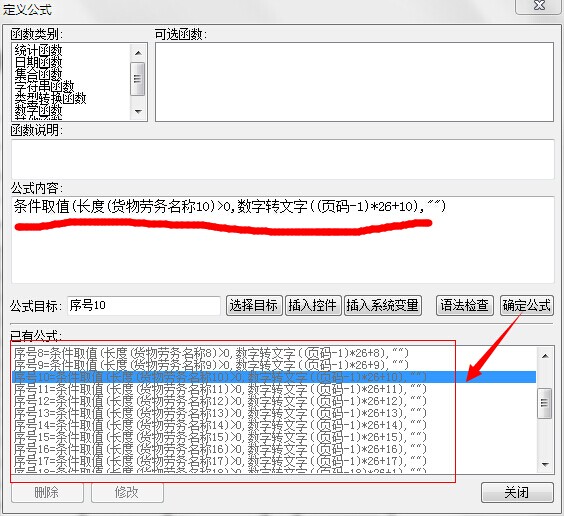Select 数学函数 category

point(38,111)
